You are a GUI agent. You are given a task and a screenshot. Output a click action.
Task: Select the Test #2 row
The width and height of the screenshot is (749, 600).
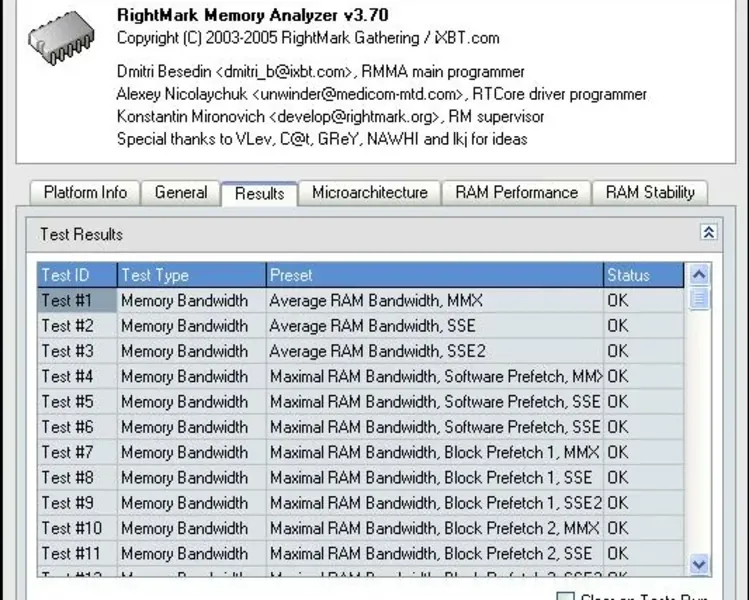point(361,326)
